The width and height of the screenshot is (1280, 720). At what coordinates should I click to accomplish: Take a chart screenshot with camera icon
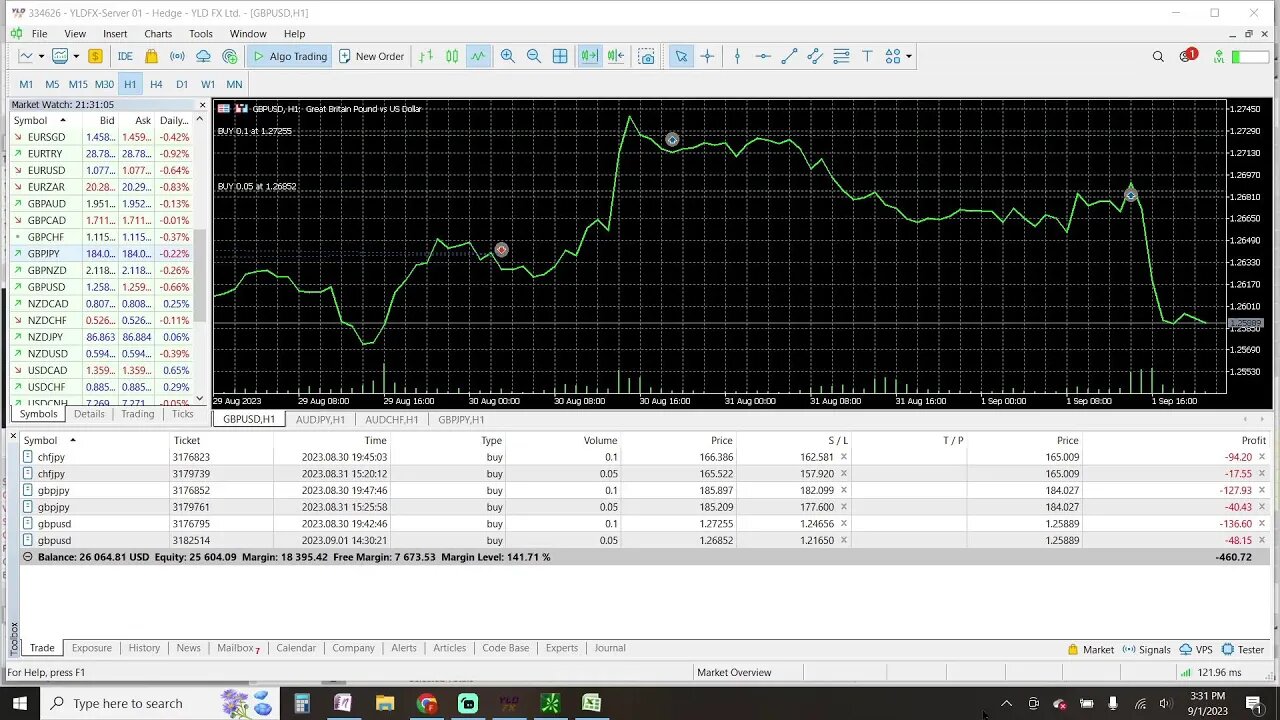tap(647, 56)
